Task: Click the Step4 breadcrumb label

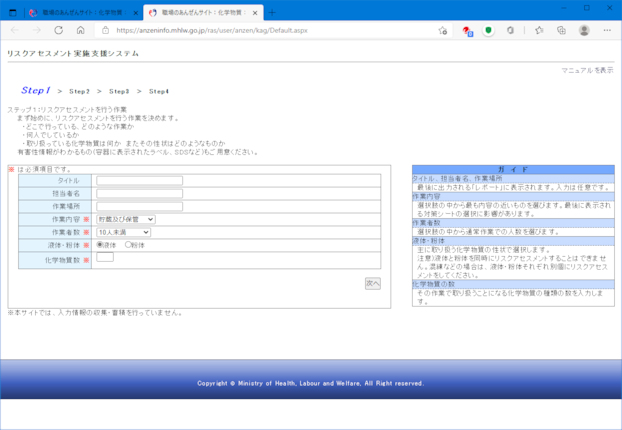Action: 159,92
